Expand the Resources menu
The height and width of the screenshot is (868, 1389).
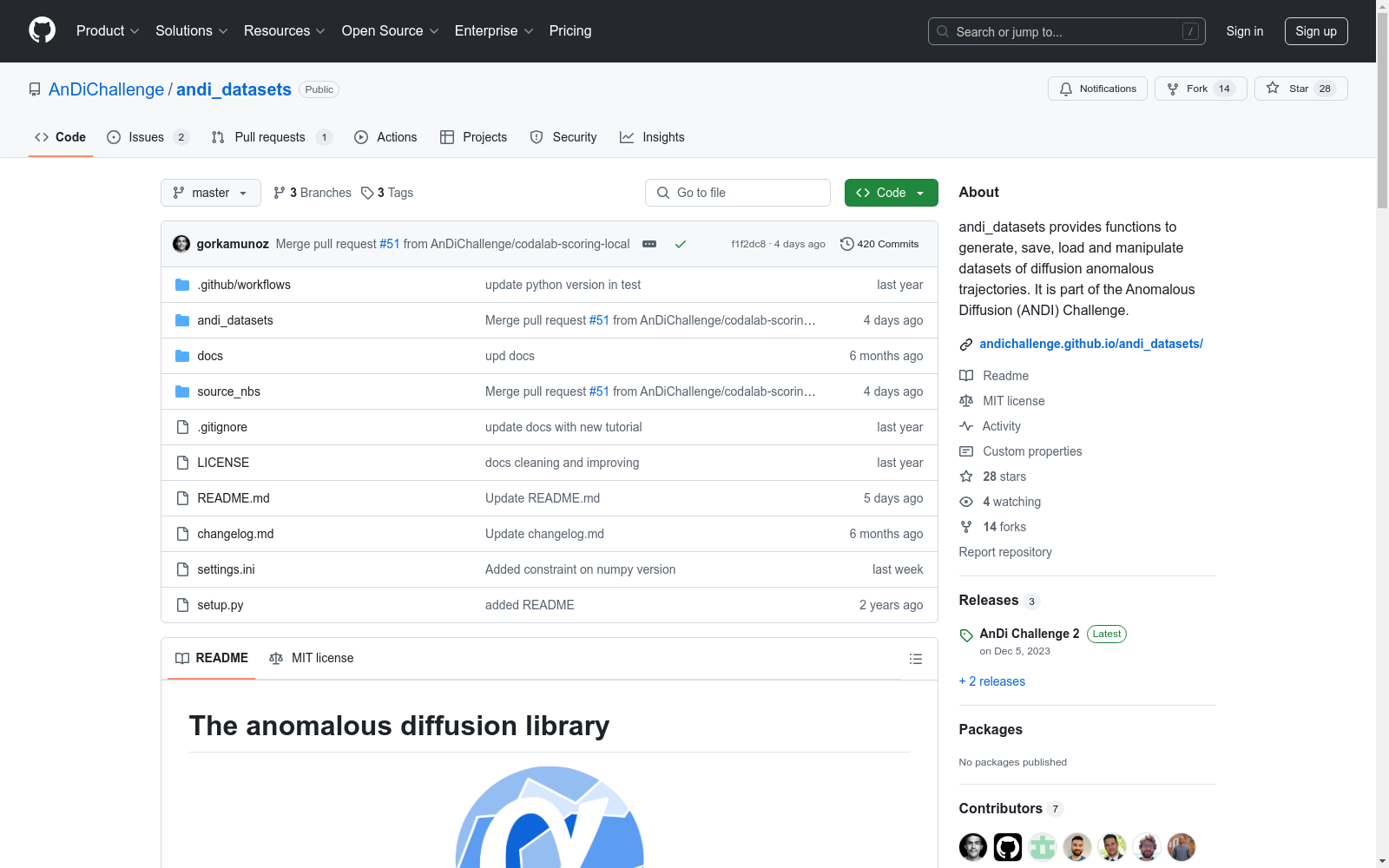(285, 30)
